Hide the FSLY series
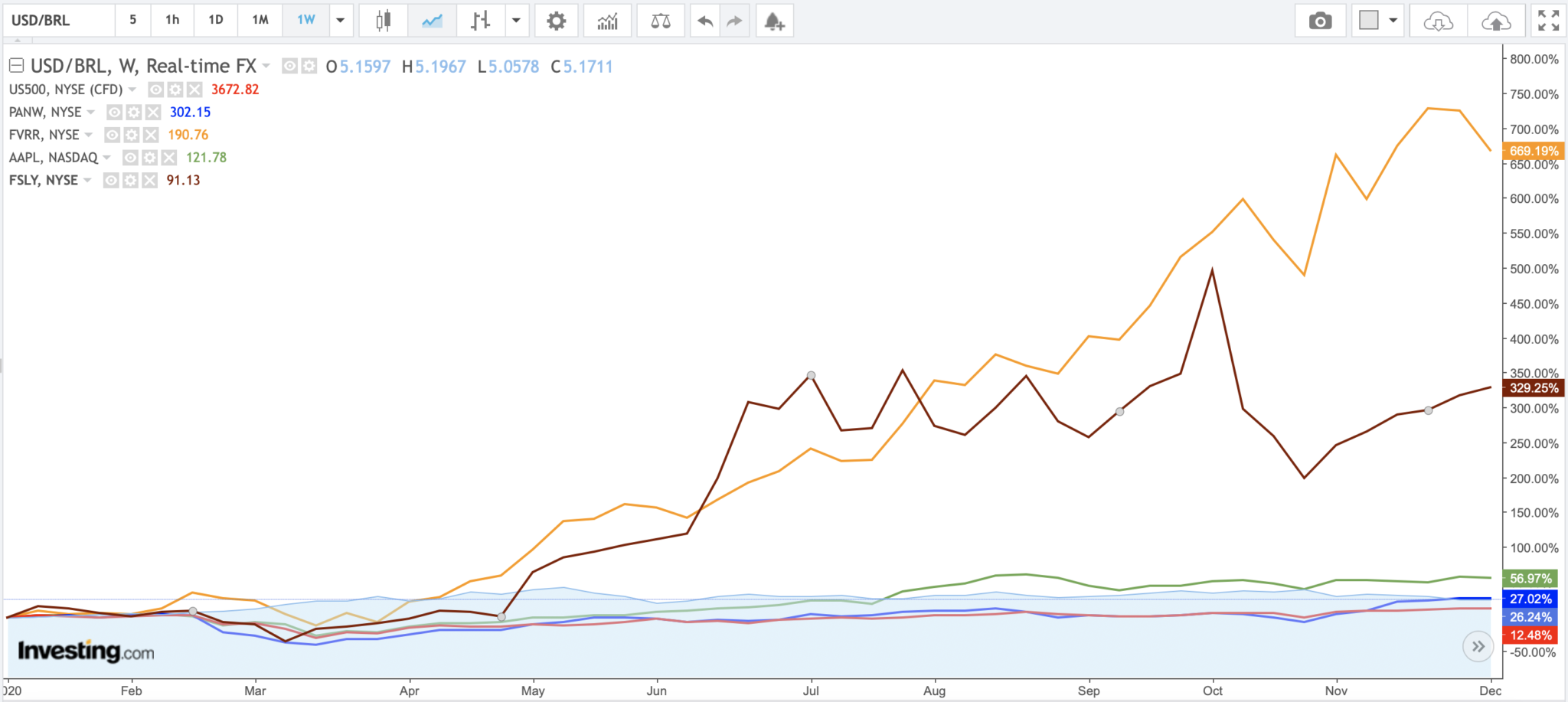 pyautogui.click(x=111, y=181)
